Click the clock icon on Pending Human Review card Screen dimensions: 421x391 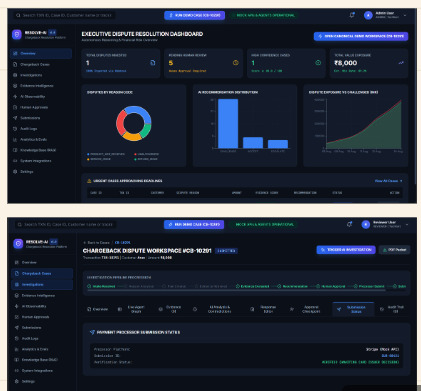point(235,63)
